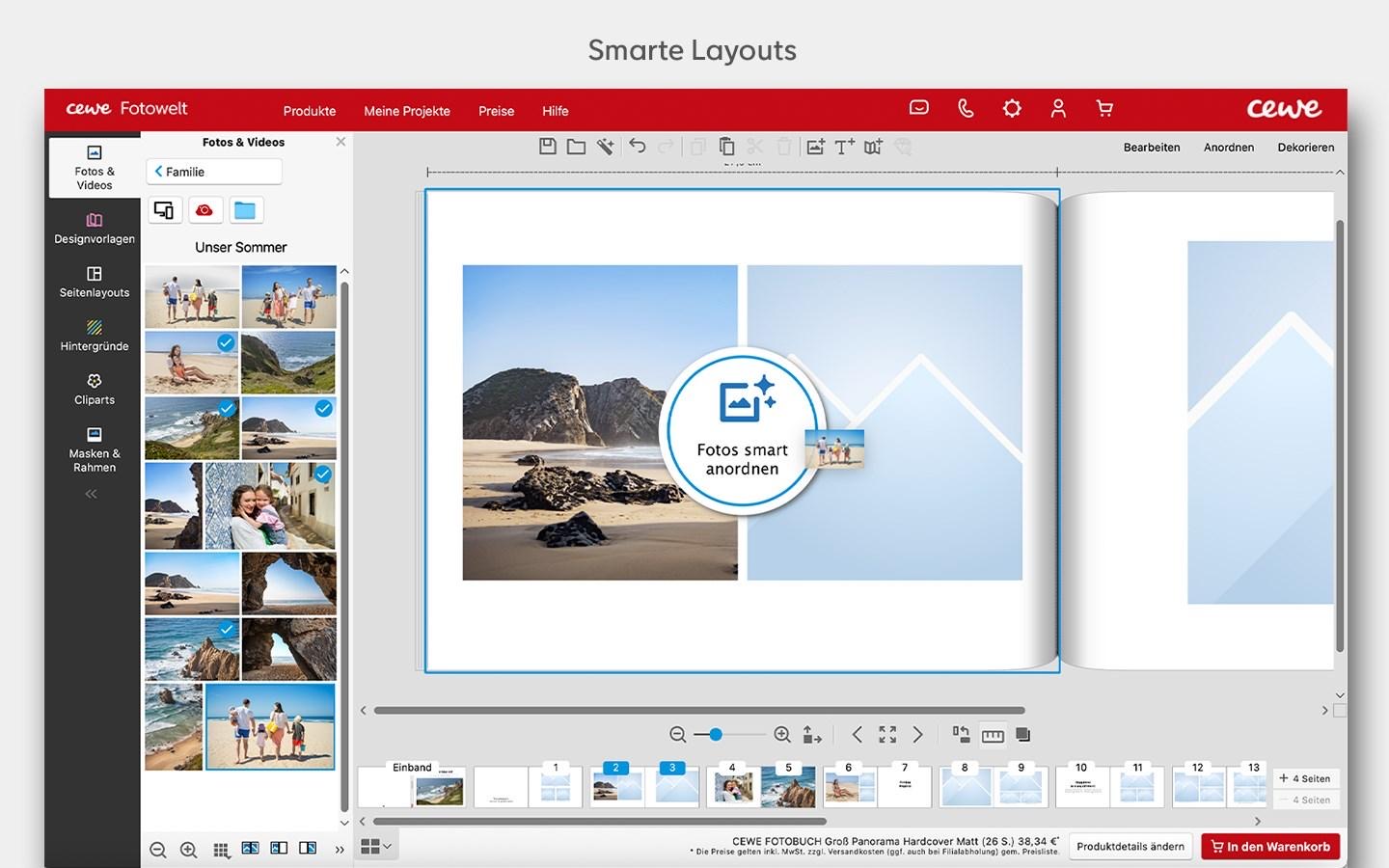The height and width of the screenshot is (868, 1389).
Task: Show photos on right page only
Action: 308,849
